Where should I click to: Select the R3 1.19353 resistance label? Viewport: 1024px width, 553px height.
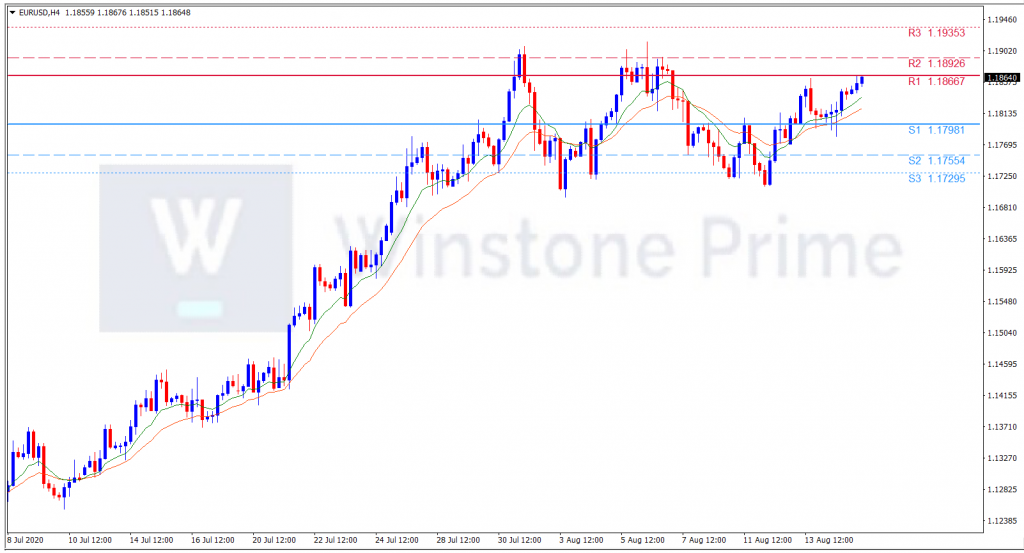click(x=936, y=33)
